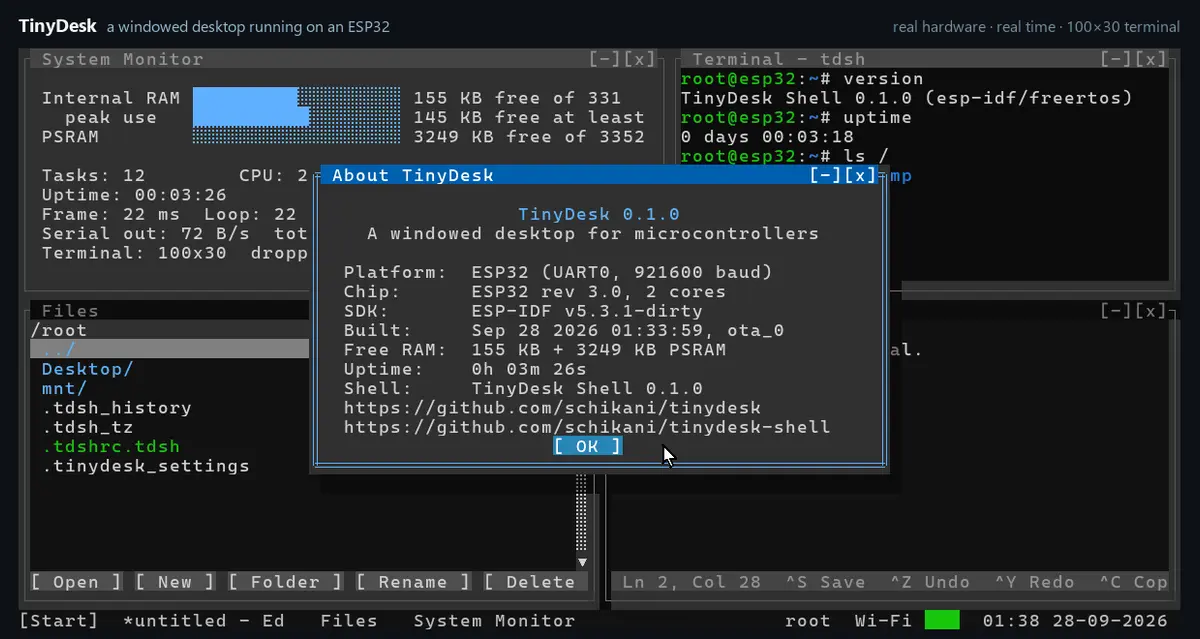The height and width of the screenshot is (639, 1200).
Task: Select the .tdsh_history file
Action: tap(117, 408)
